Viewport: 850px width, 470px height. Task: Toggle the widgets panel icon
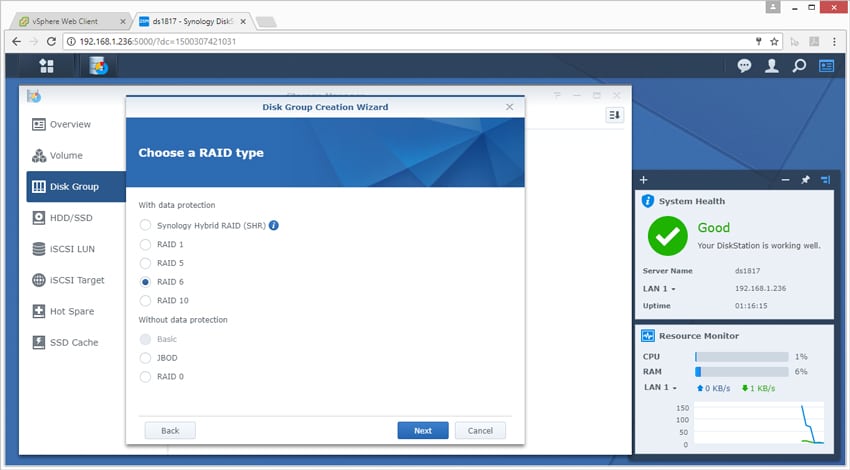827,66
